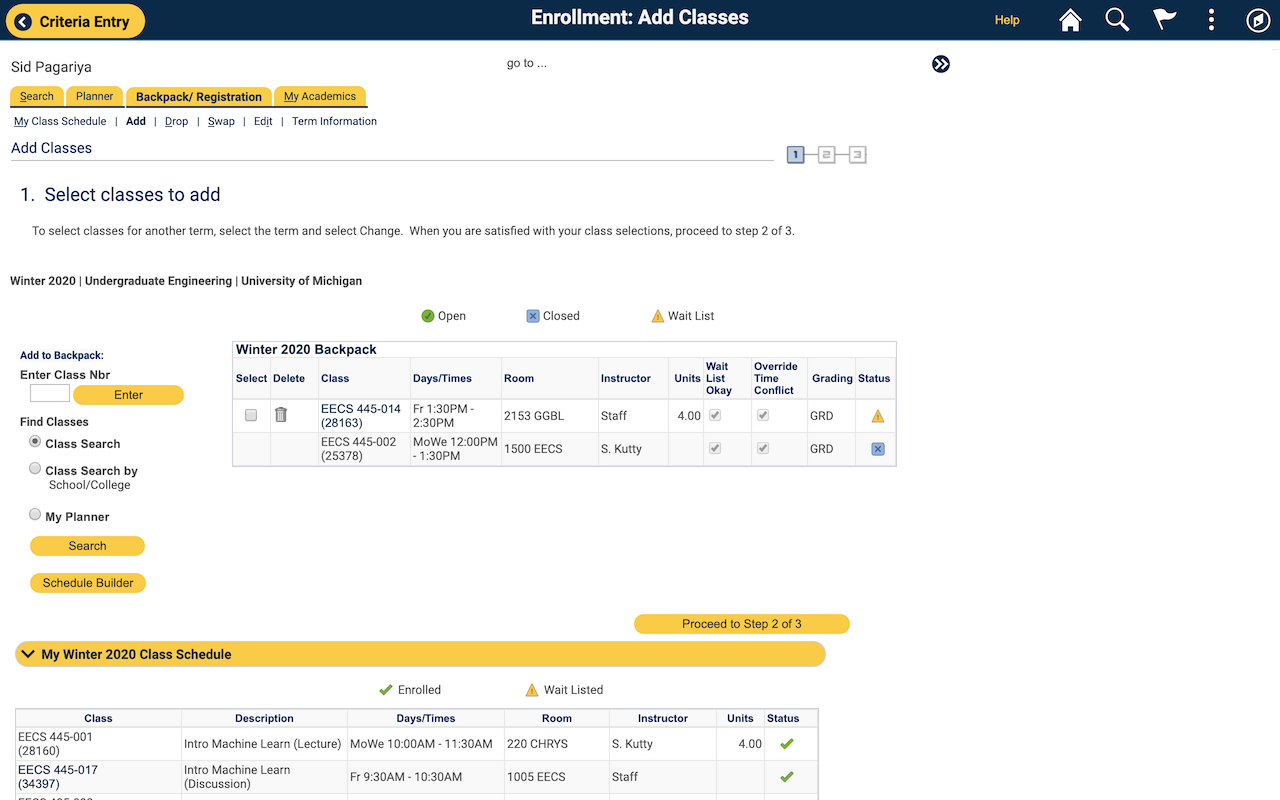Open the Home icon in header
This screenshot has height=800, width=1280.
point(1071,20)
